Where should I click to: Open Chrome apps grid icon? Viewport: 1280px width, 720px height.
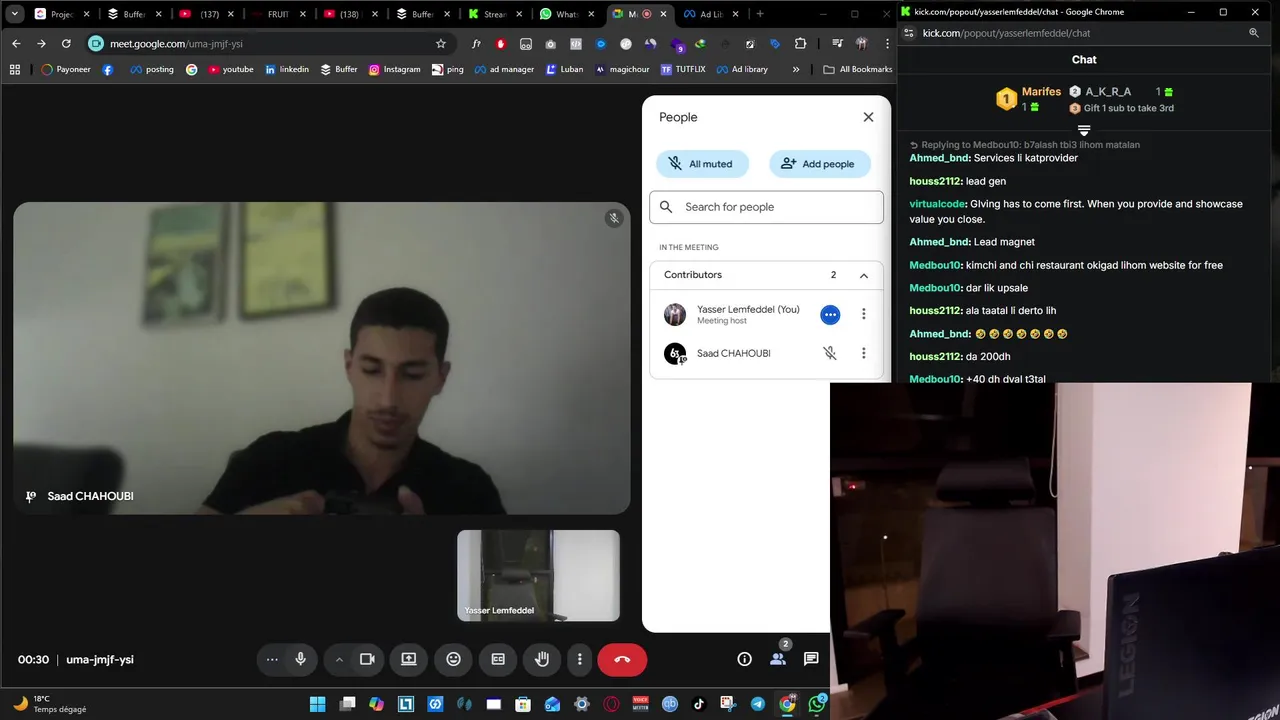pos(15,70)
